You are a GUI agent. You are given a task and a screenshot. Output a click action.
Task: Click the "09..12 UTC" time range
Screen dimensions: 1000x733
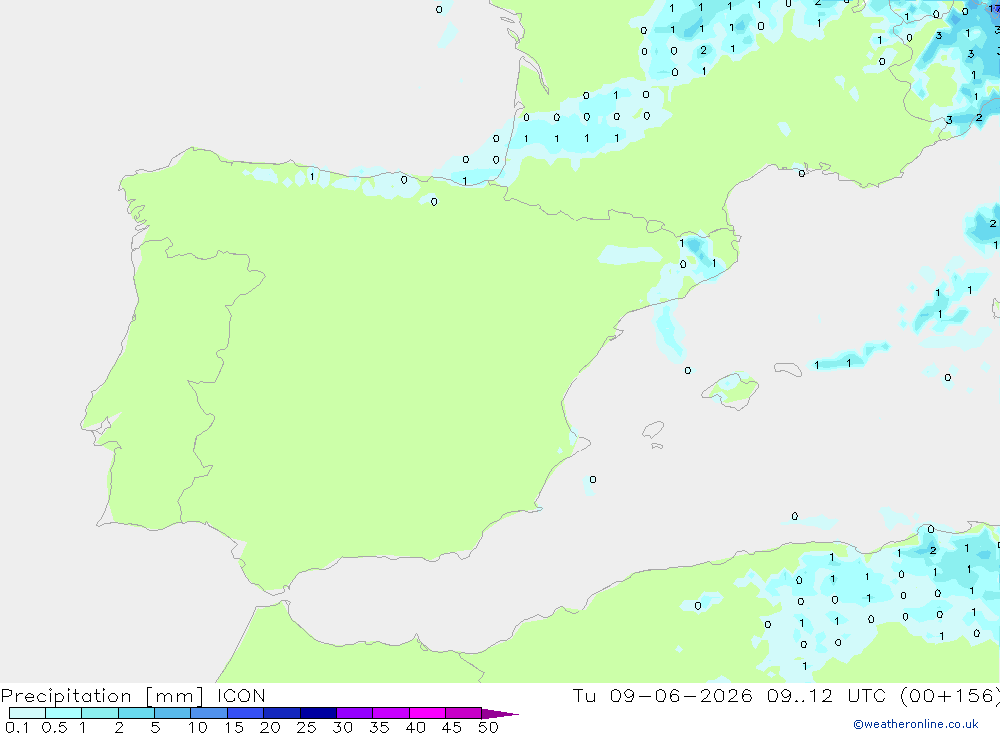click(827, 695)
